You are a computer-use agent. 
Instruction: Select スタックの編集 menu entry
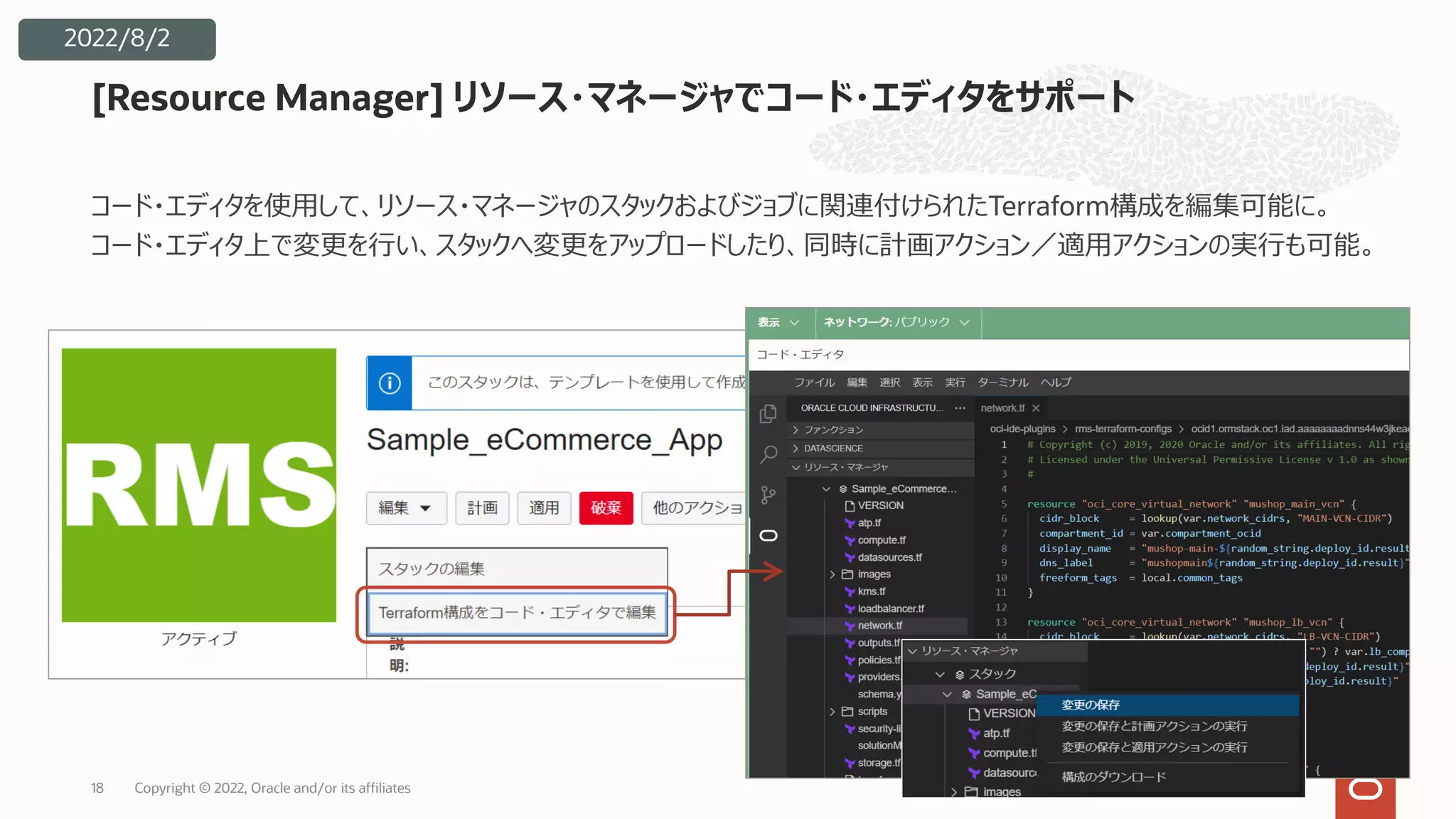click(x=517, y=569)
